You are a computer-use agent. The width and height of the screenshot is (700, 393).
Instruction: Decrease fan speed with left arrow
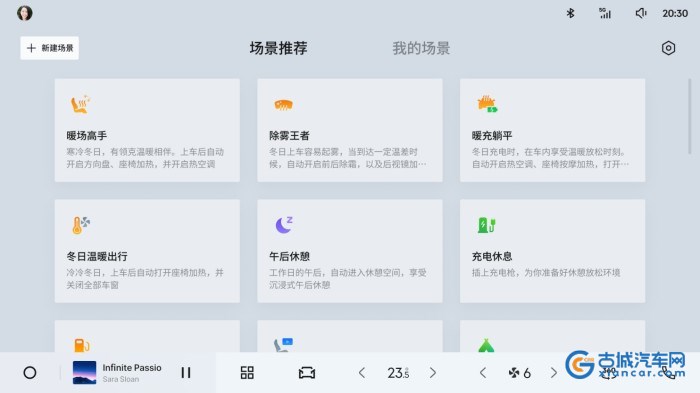point(483,372)
